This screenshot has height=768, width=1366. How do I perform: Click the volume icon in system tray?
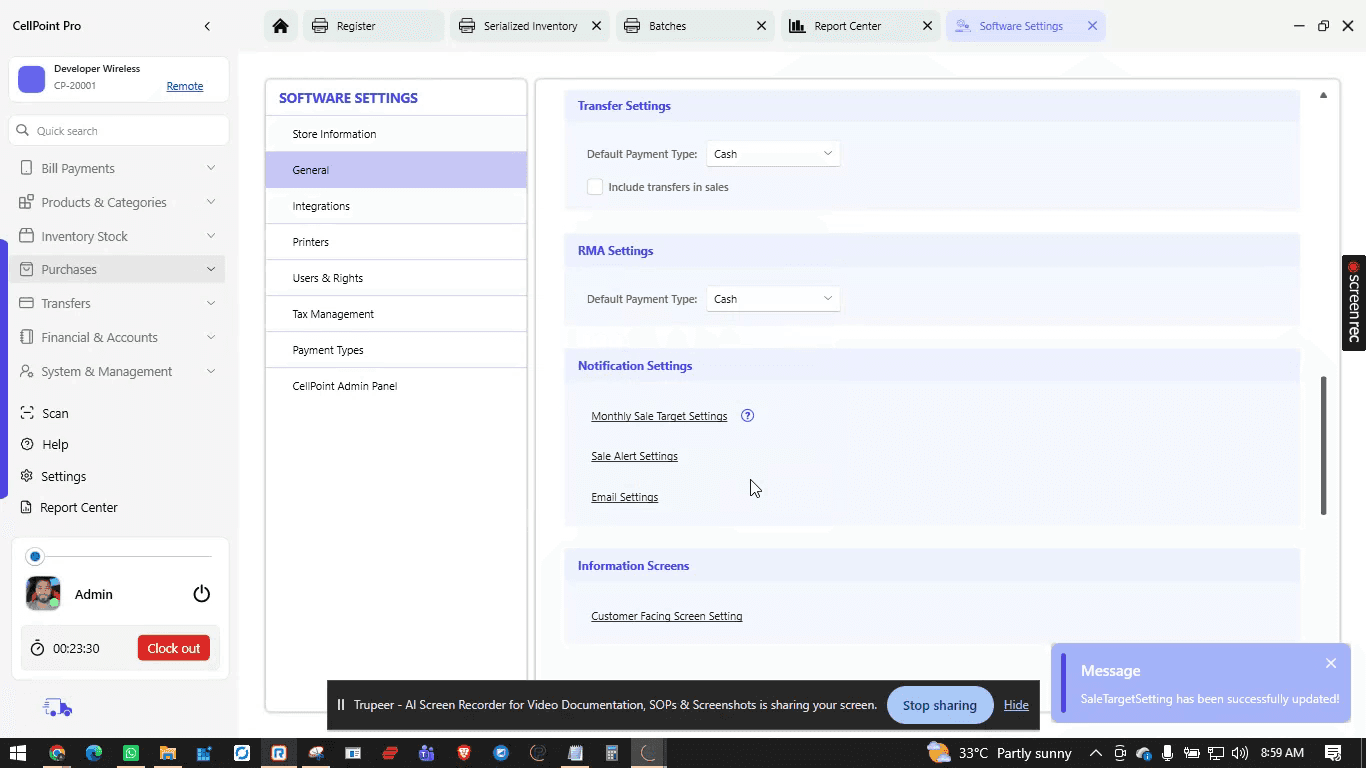coord(1240,753)
